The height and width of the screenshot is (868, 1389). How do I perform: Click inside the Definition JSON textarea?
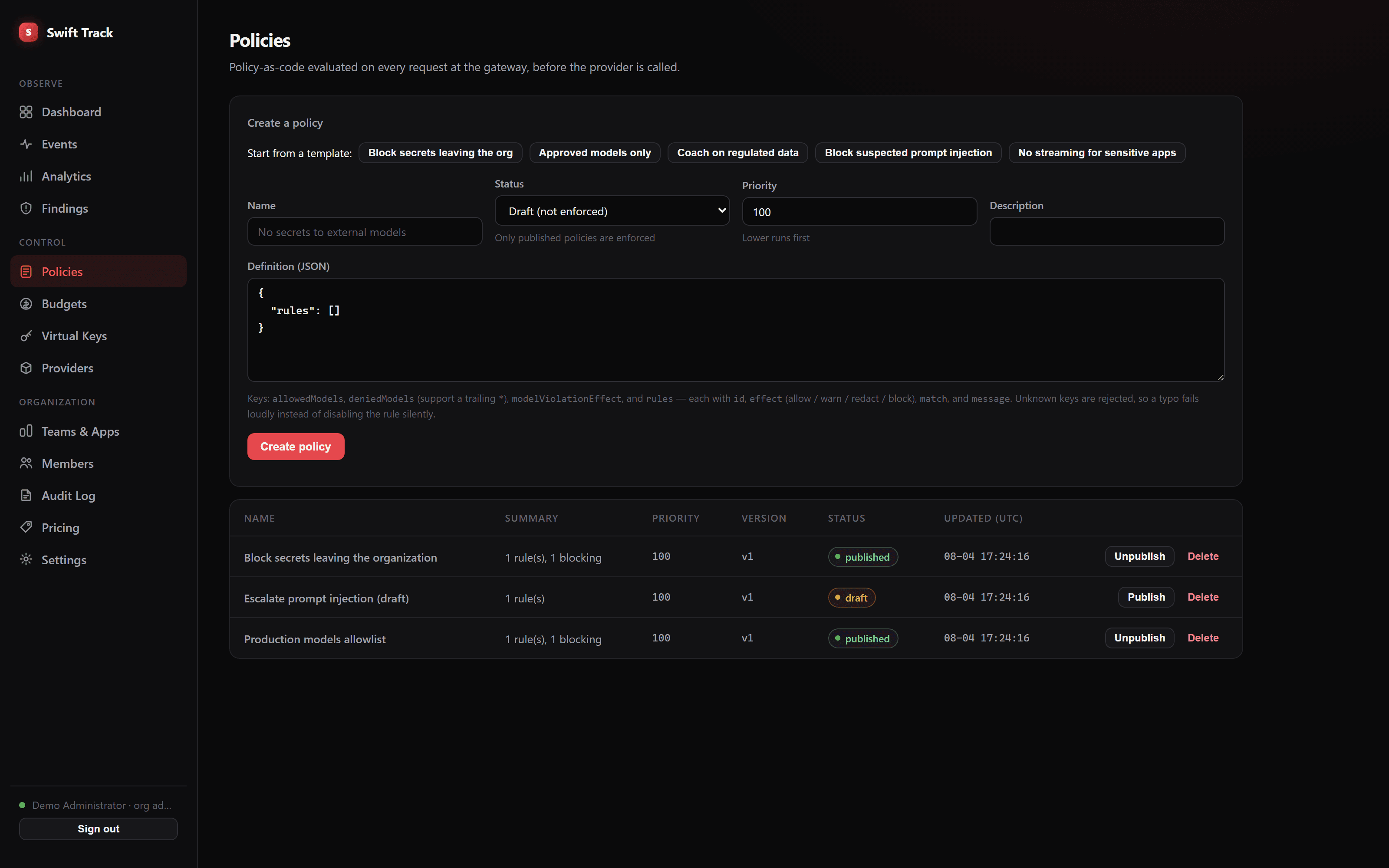[736, 330]
